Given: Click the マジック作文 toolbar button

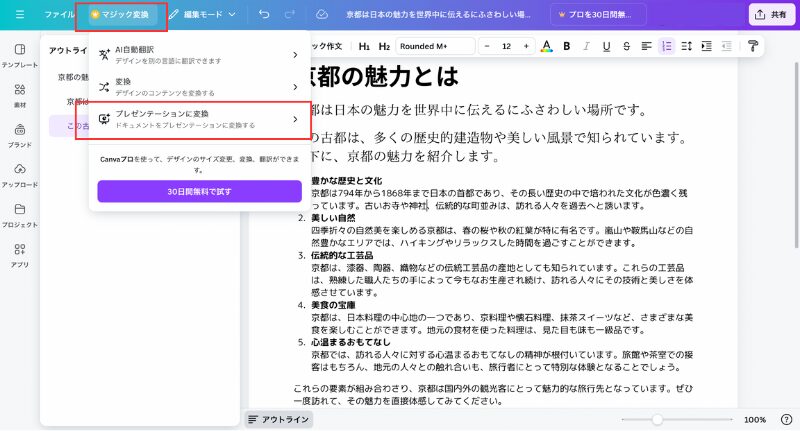Looking at the screenshot, I should [327, 46].
